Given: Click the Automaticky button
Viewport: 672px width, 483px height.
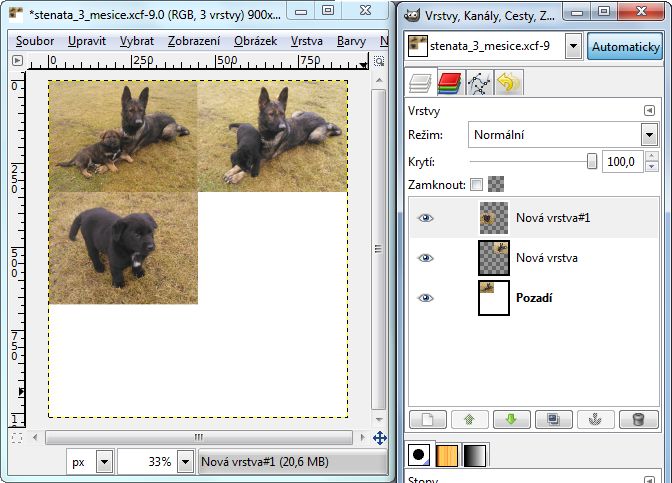Looking at the screenshot, I should pos(625,47).
